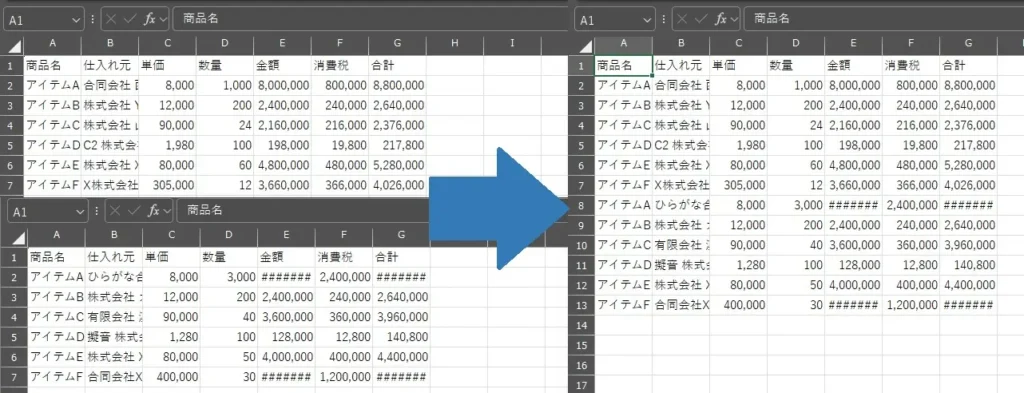
Task: Click the 合計 header cell in right workbook
Action: 968,66
